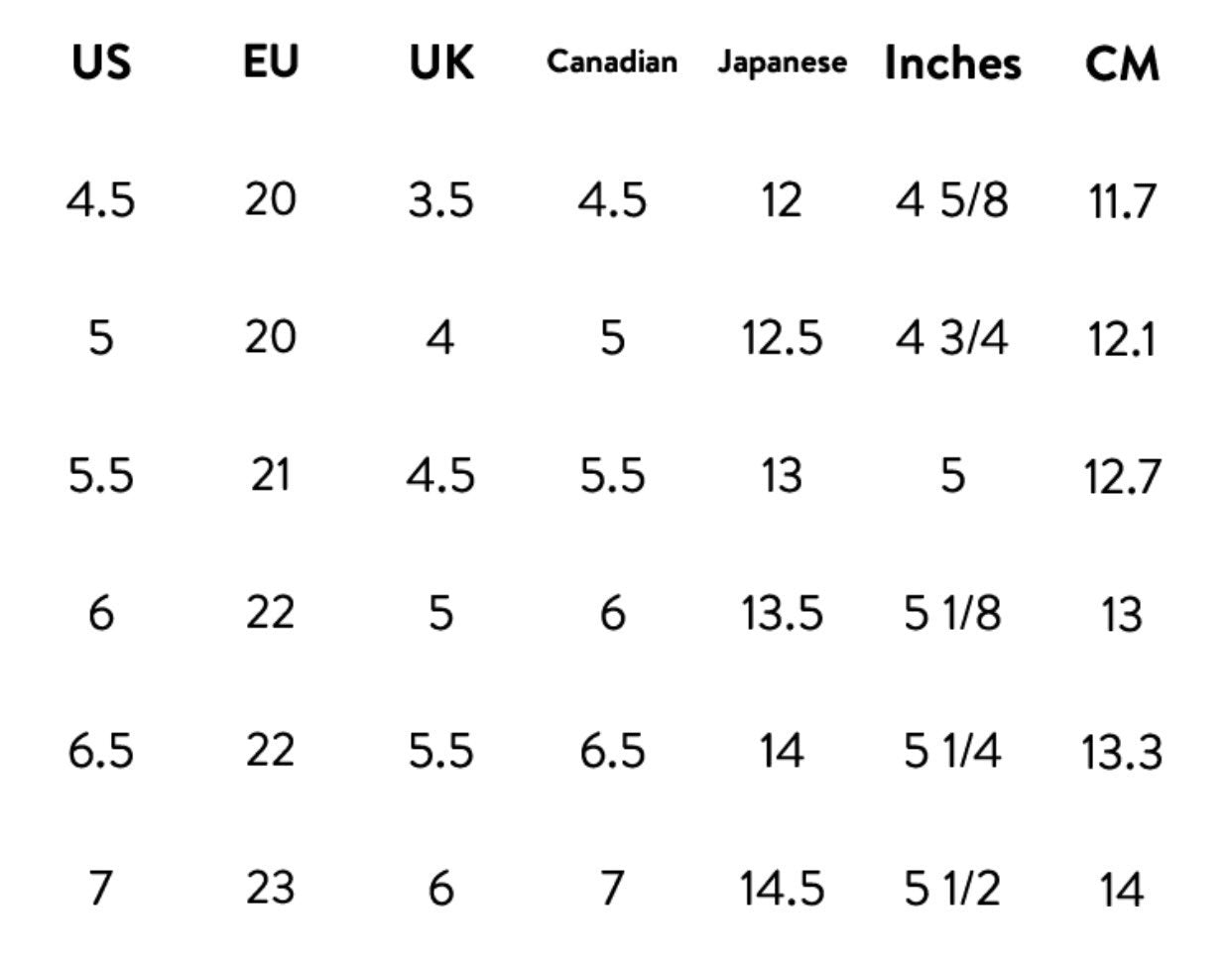Select the EU size 21 cell

pos(271,475)
